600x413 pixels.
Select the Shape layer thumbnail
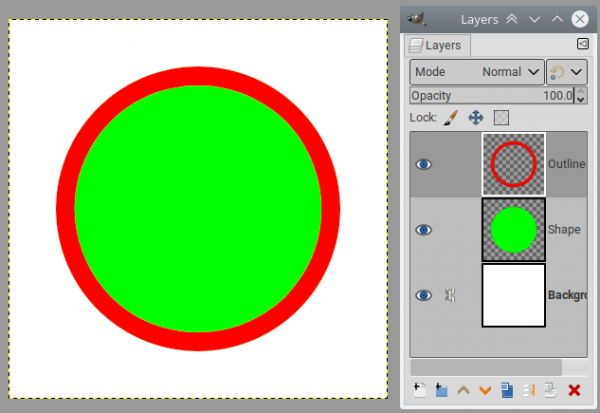click(x=514, y=230)
